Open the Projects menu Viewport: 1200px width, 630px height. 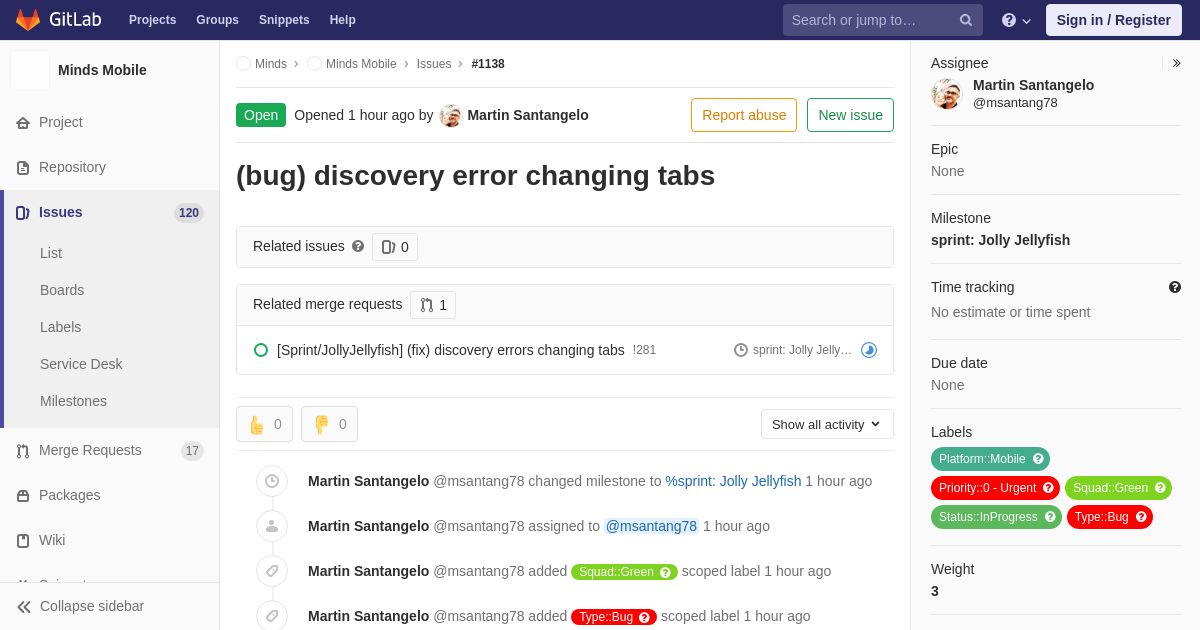click(x=153, y=20)
